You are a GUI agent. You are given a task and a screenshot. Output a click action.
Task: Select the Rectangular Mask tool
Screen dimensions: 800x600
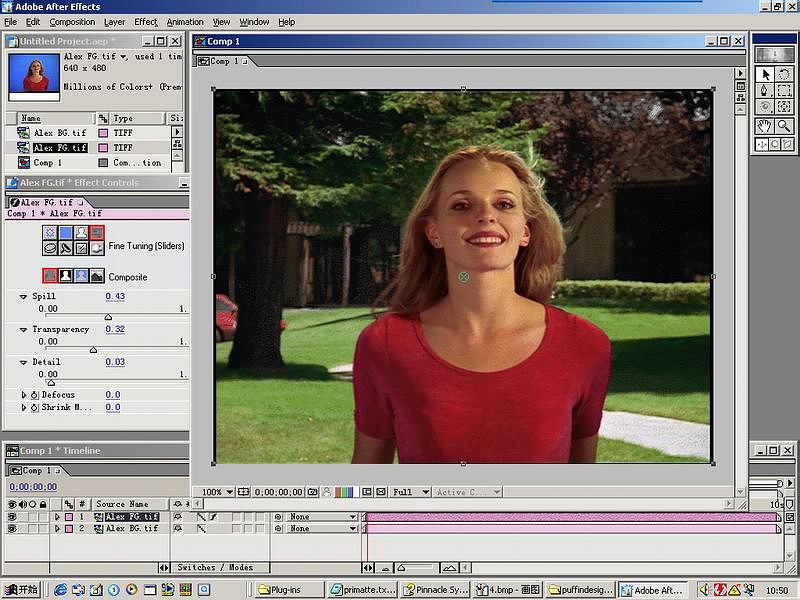click(x=784, y=91)
